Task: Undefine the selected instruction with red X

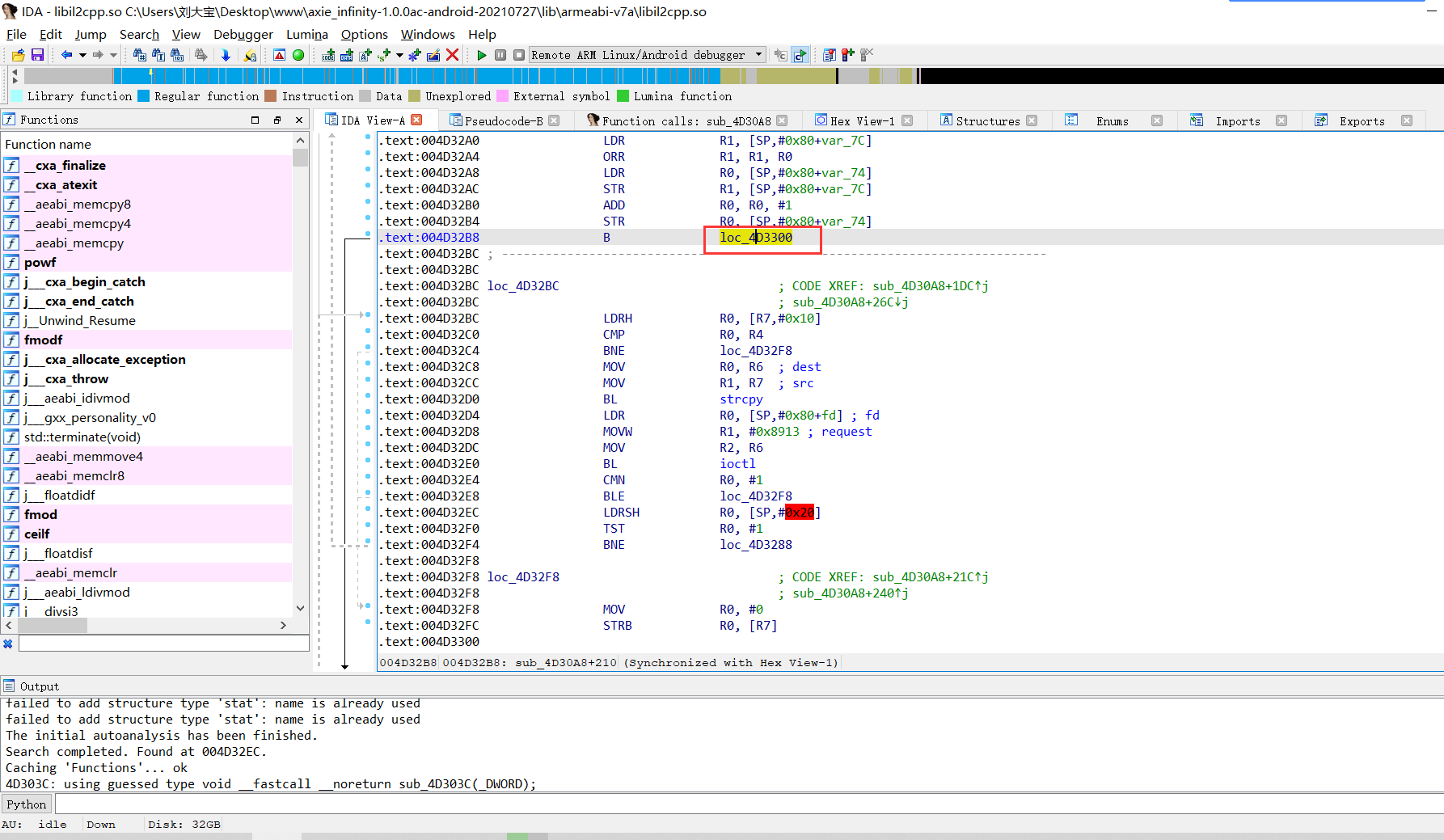Action: click(x=450, y=54)
